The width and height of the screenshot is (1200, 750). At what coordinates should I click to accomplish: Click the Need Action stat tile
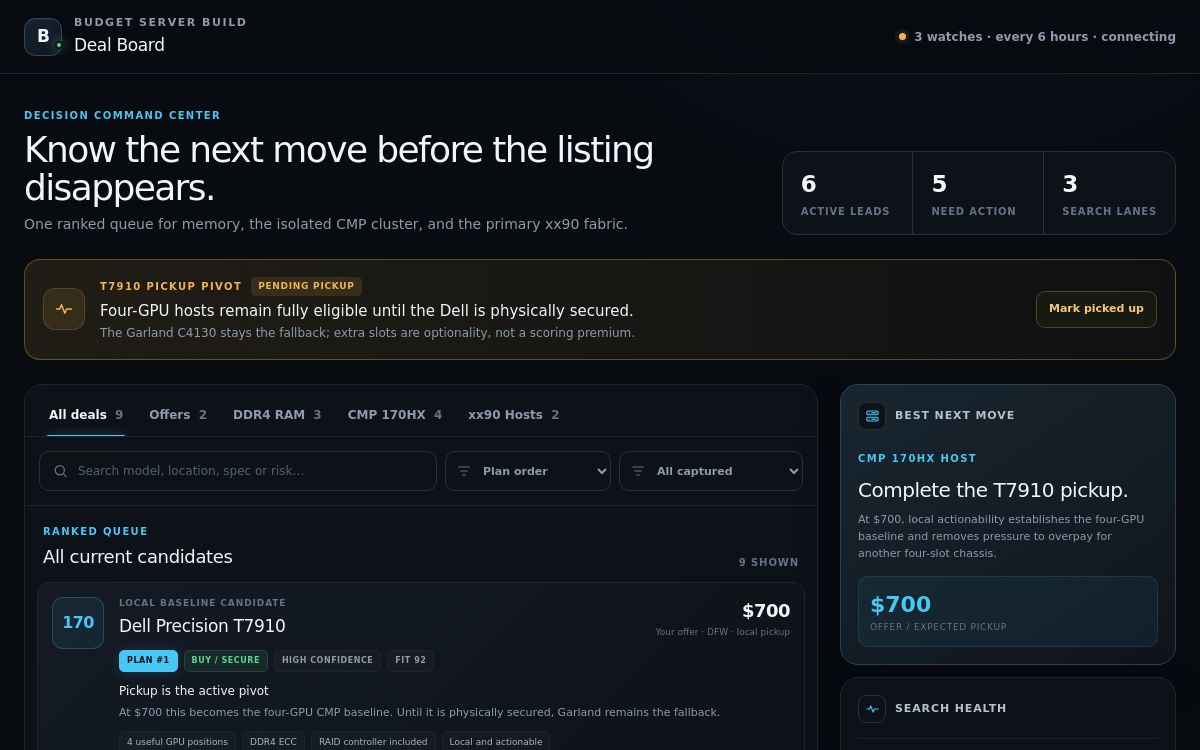click(978, 193)
